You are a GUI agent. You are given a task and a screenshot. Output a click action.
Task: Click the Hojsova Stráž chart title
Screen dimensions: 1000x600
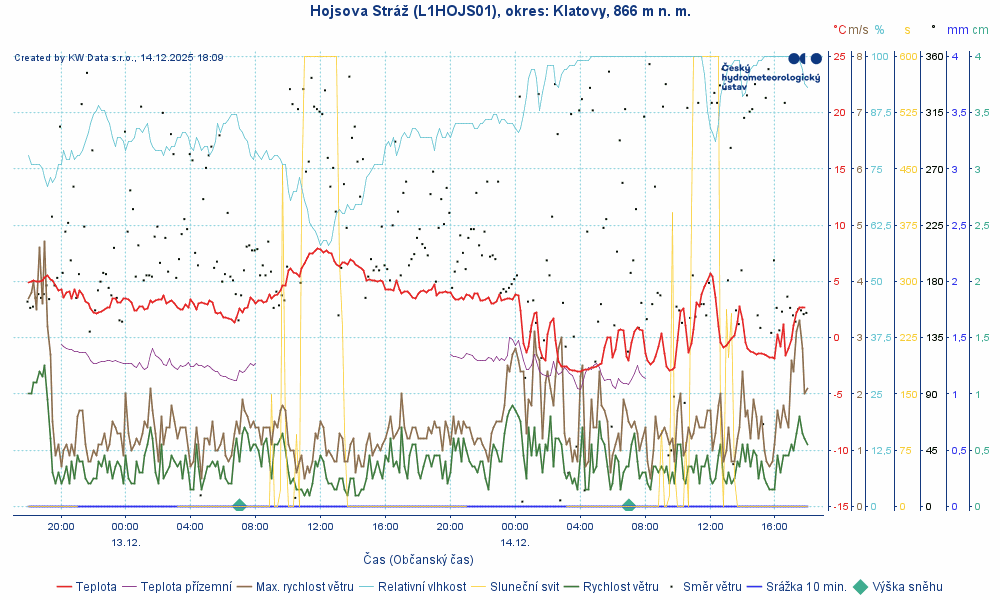pos(499,11)
